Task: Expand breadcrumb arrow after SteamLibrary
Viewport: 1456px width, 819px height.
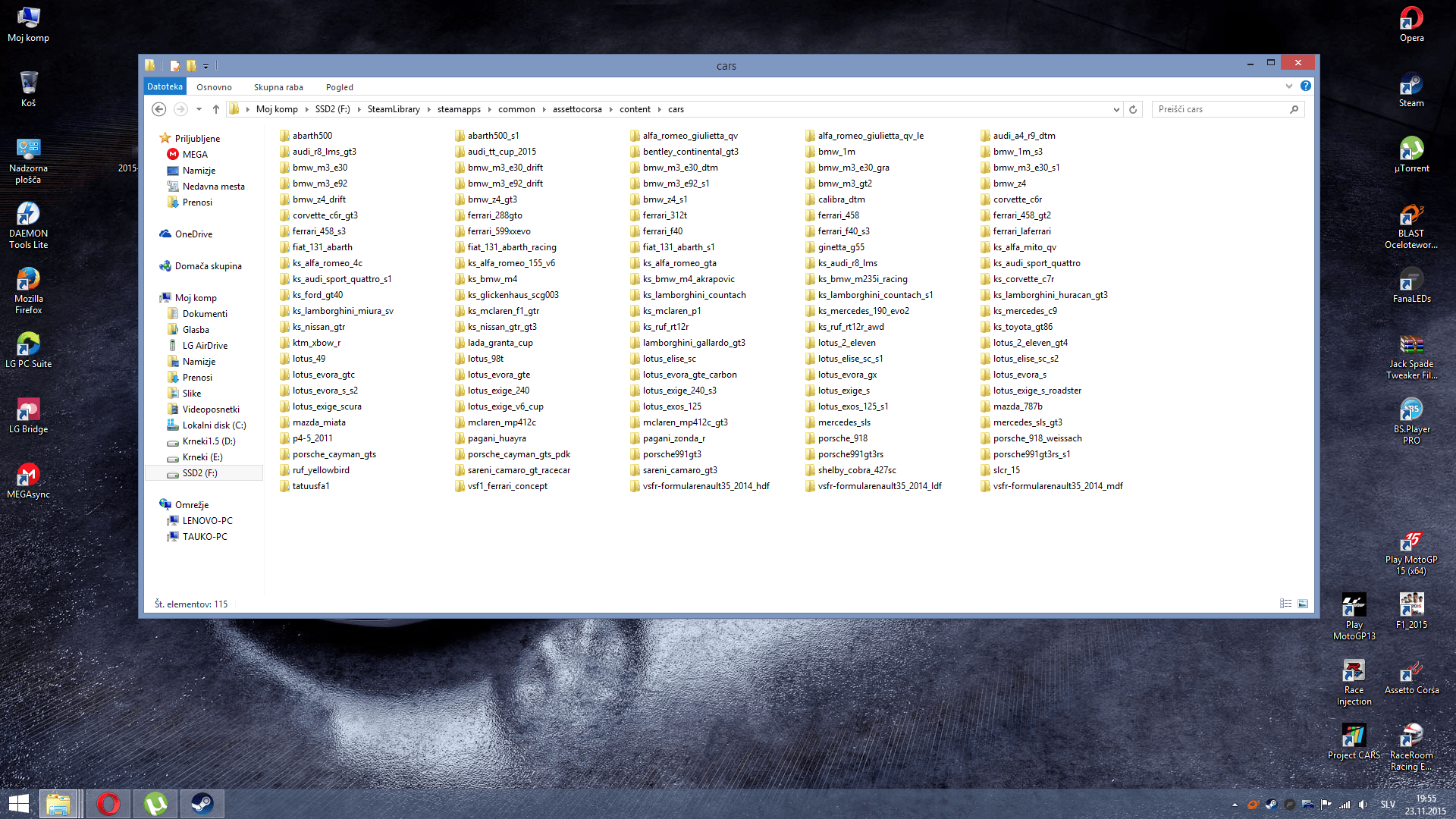Action: click(x=428, y=109)
